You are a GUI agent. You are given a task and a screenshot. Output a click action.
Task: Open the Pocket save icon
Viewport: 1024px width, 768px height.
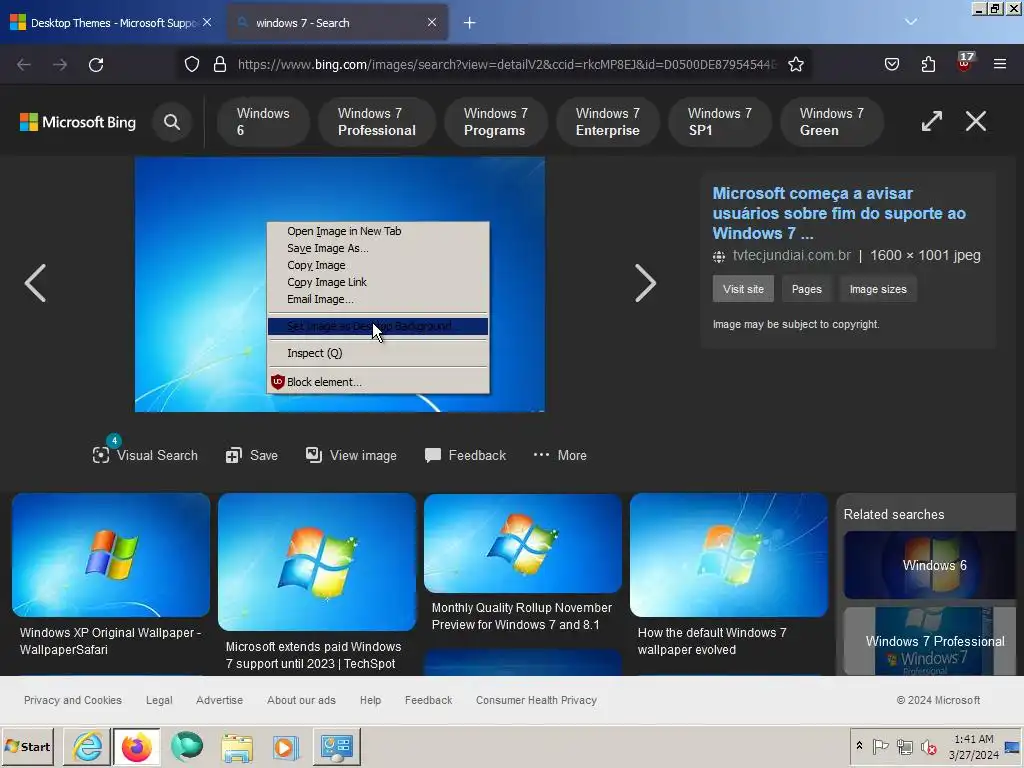[x=892, y=65]
